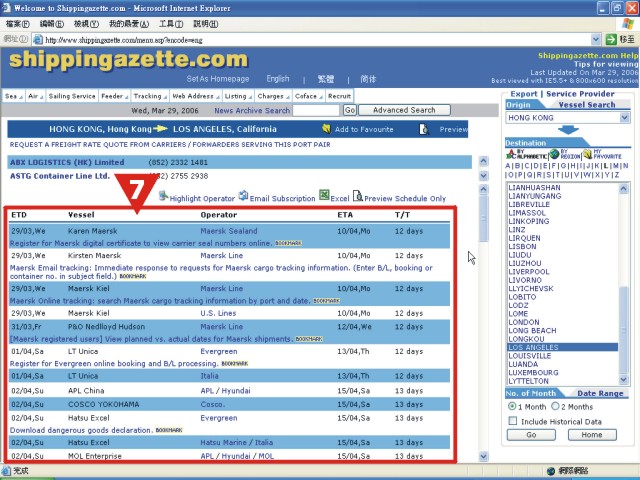Click up arrow of destination list scrollbar
This screenshot has height=480, width=640.
pyautogui.click(x=623, y=189)
